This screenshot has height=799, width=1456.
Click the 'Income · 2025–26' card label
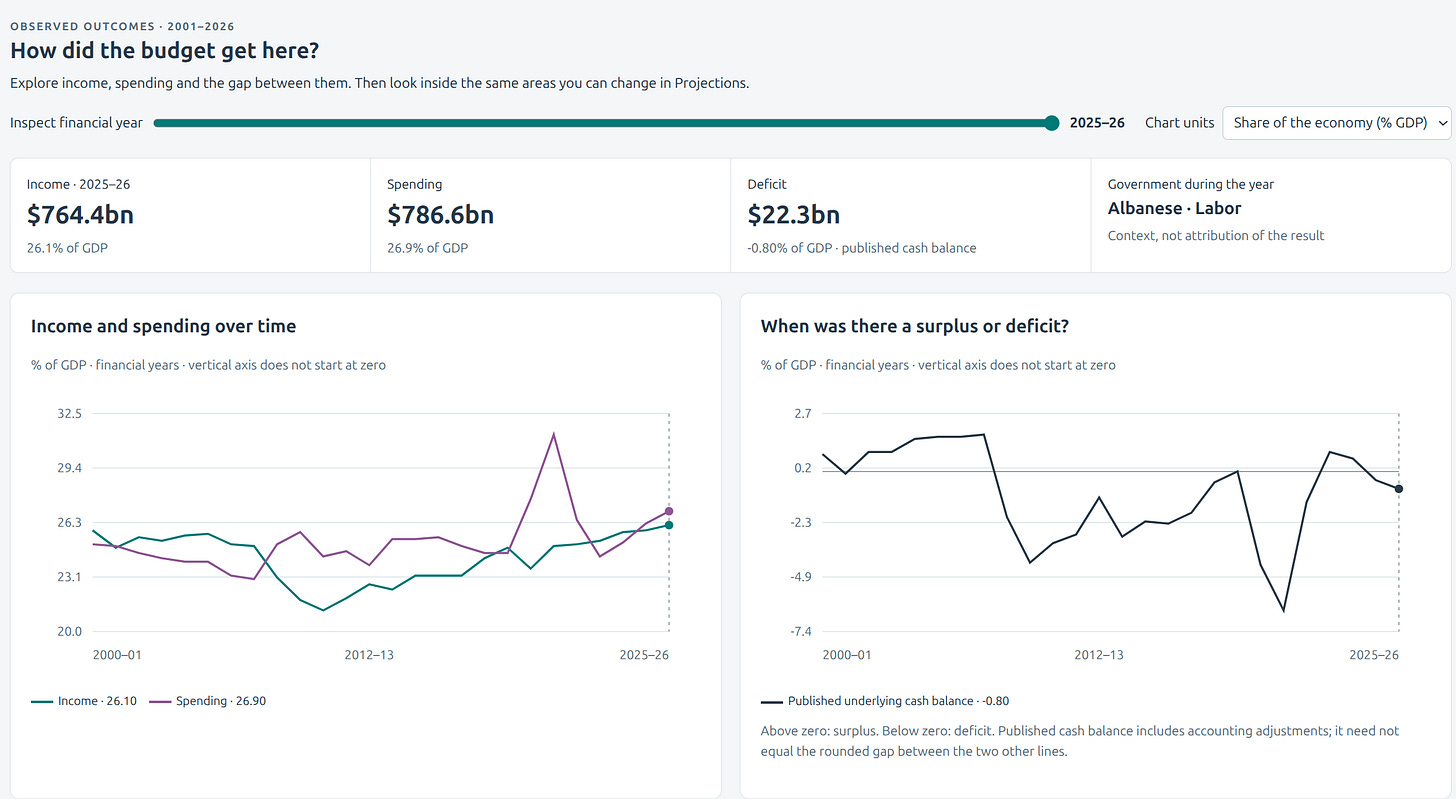(x=79, y=184)
